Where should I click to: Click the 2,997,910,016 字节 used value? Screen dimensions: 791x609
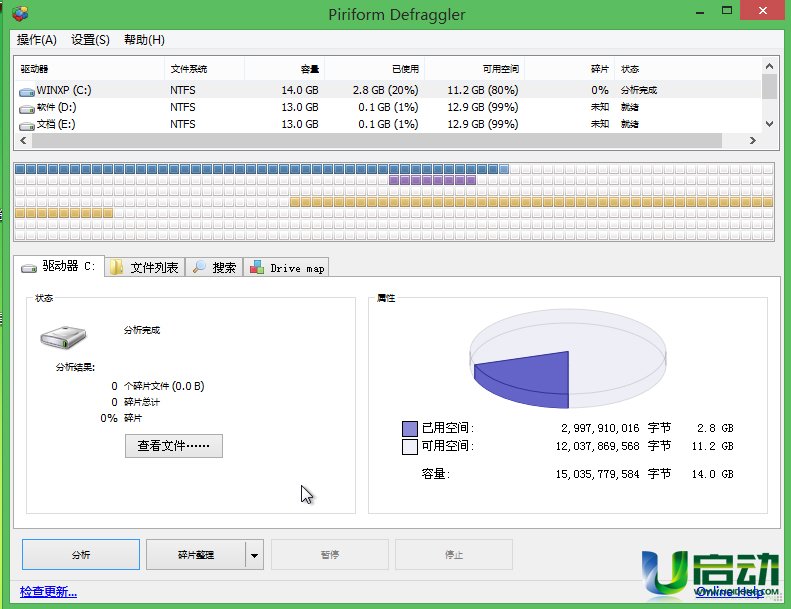[x=616, y=428]
